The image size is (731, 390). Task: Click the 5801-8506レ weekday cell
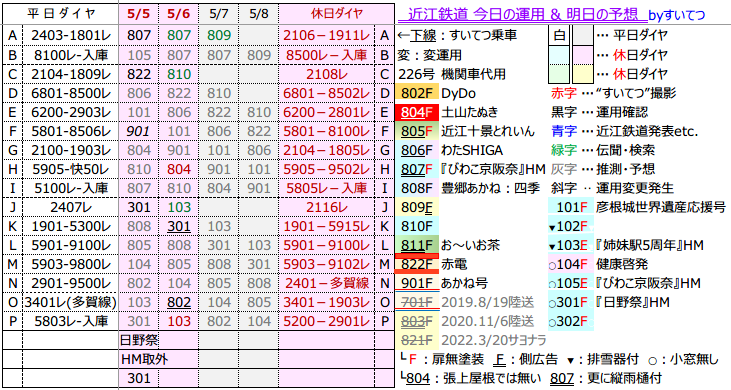70,131
